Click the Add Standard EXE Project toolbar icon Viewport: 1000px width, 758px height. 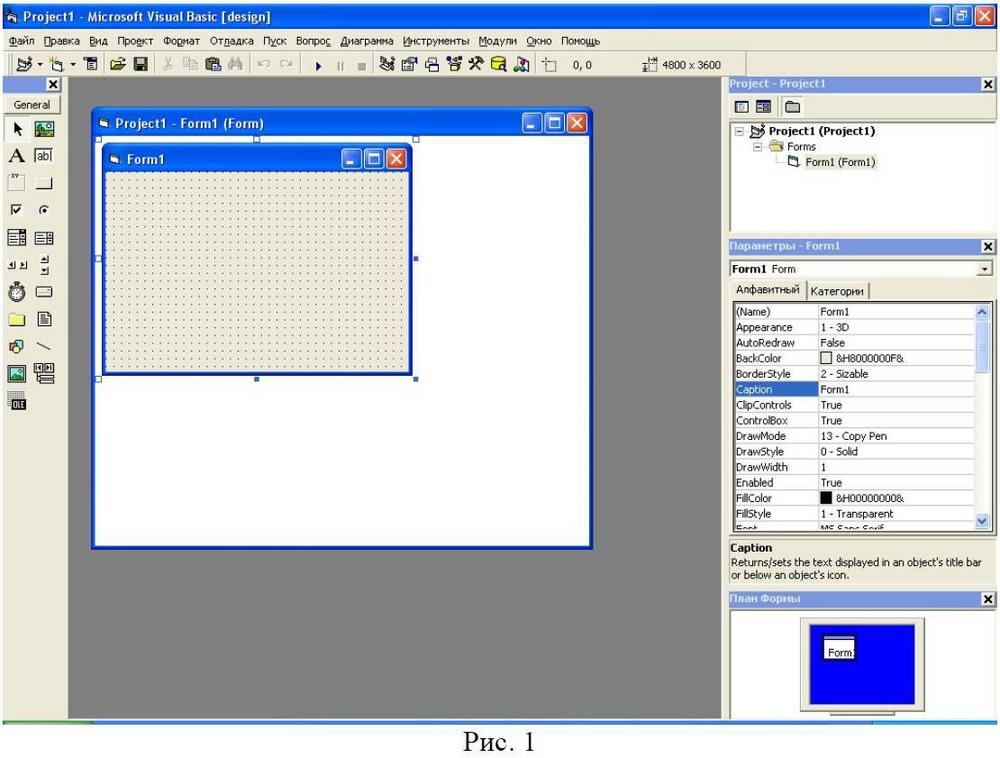(x=24, y=64)
